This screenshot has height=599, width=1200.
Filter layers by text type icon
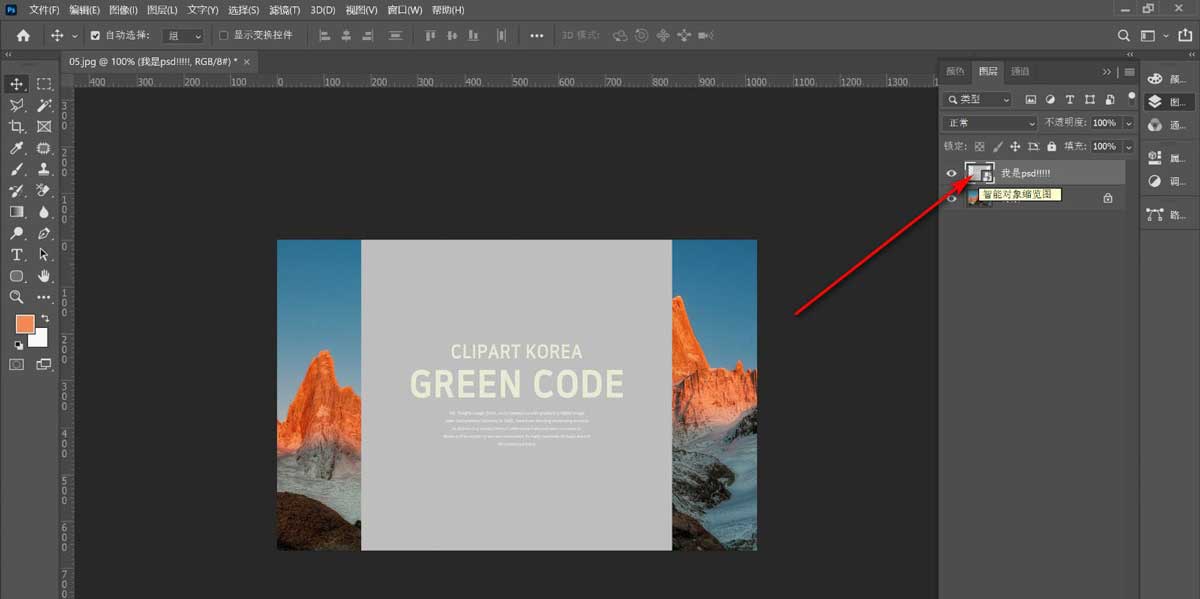click(1070, 100)
